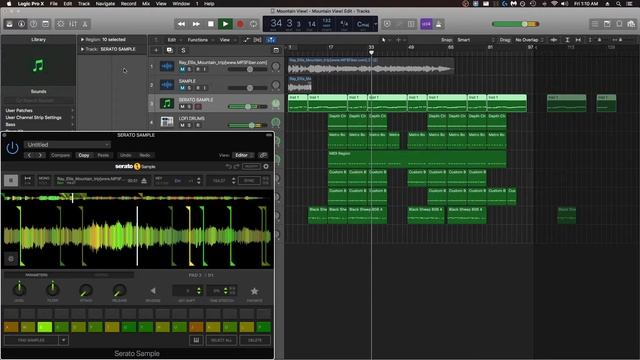Open the Snap Smart dropdown

pos(476,40)
